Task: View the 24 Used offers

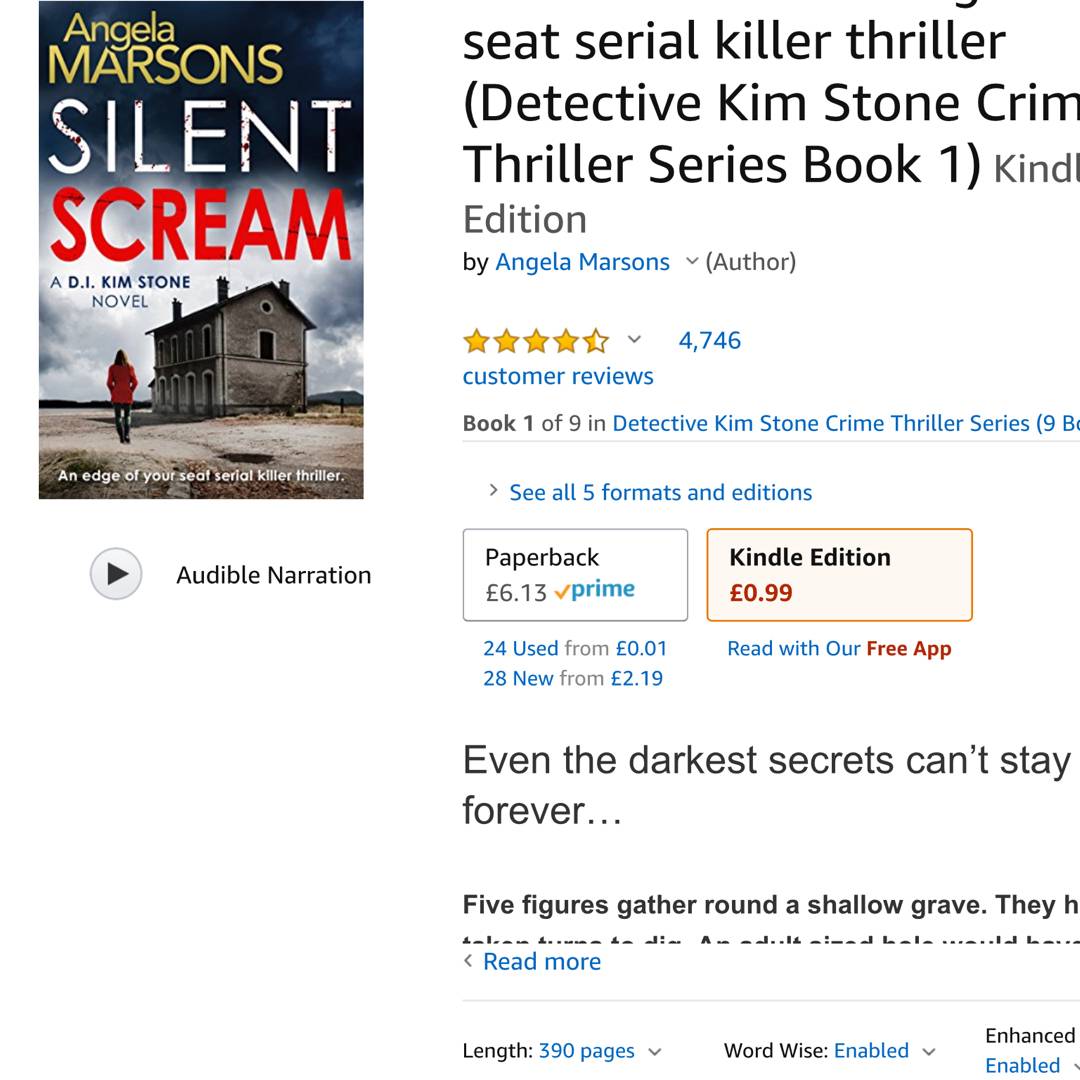Action: (x=575, y=648)
